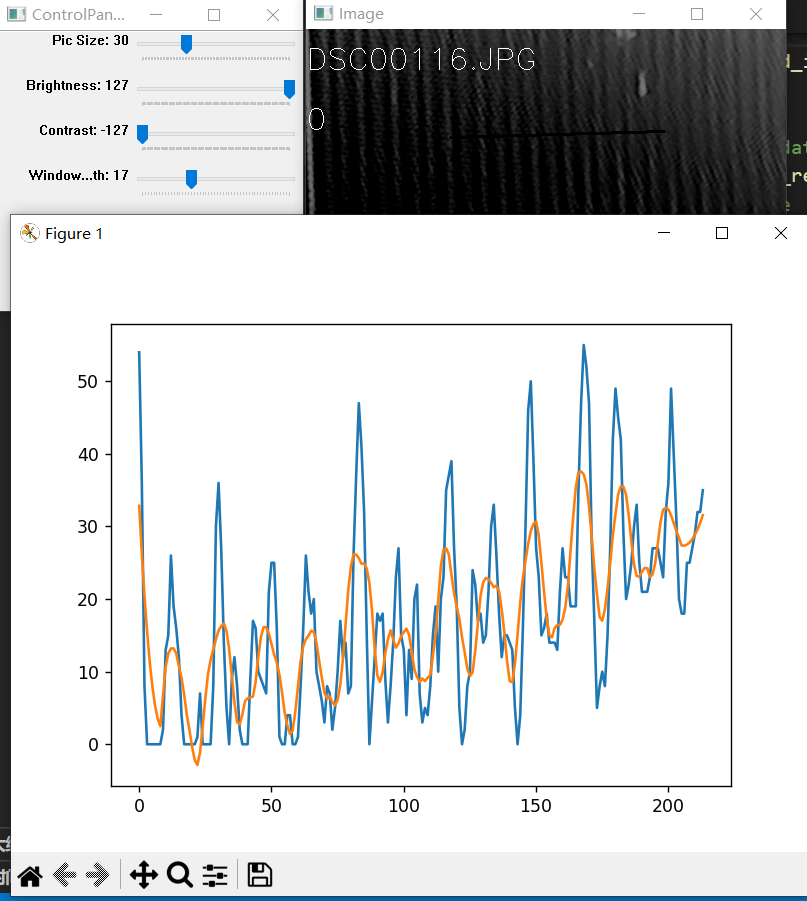The height and width of the screenshot is (901, 807).
Task: Click the Figure 1 matplotlib window icon
Action: click(x=29, y=233)
